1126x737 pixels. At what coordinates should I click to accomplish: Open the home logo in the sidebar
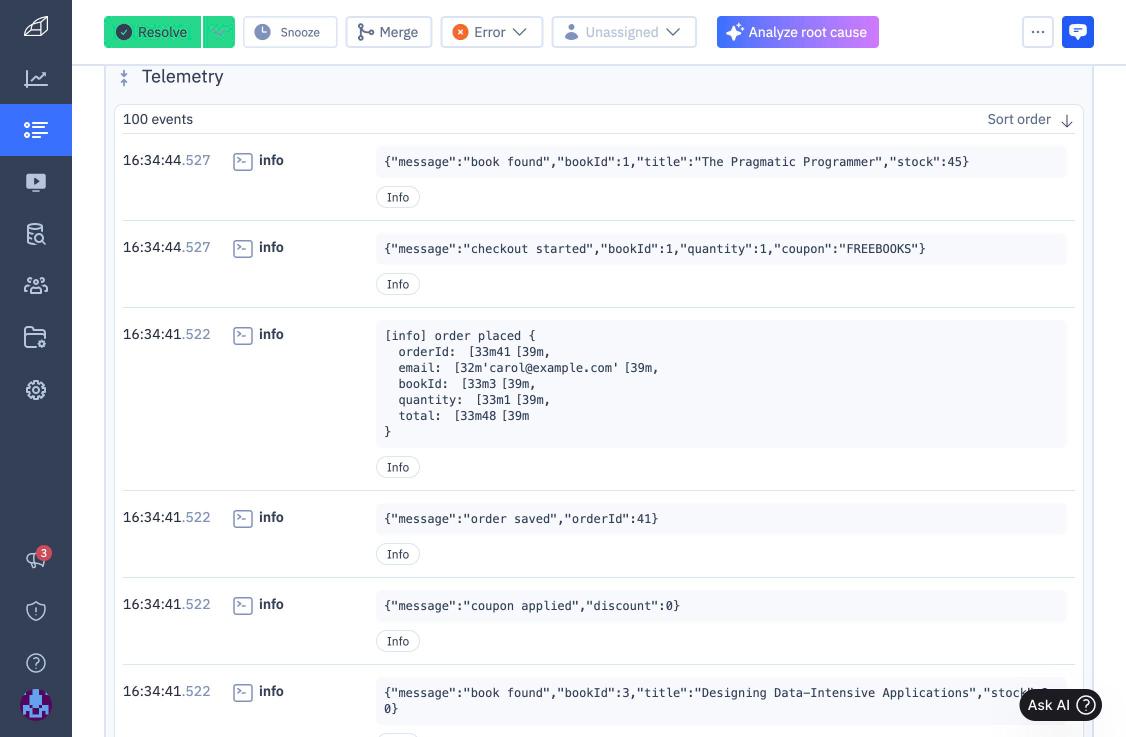pos(36,27)
